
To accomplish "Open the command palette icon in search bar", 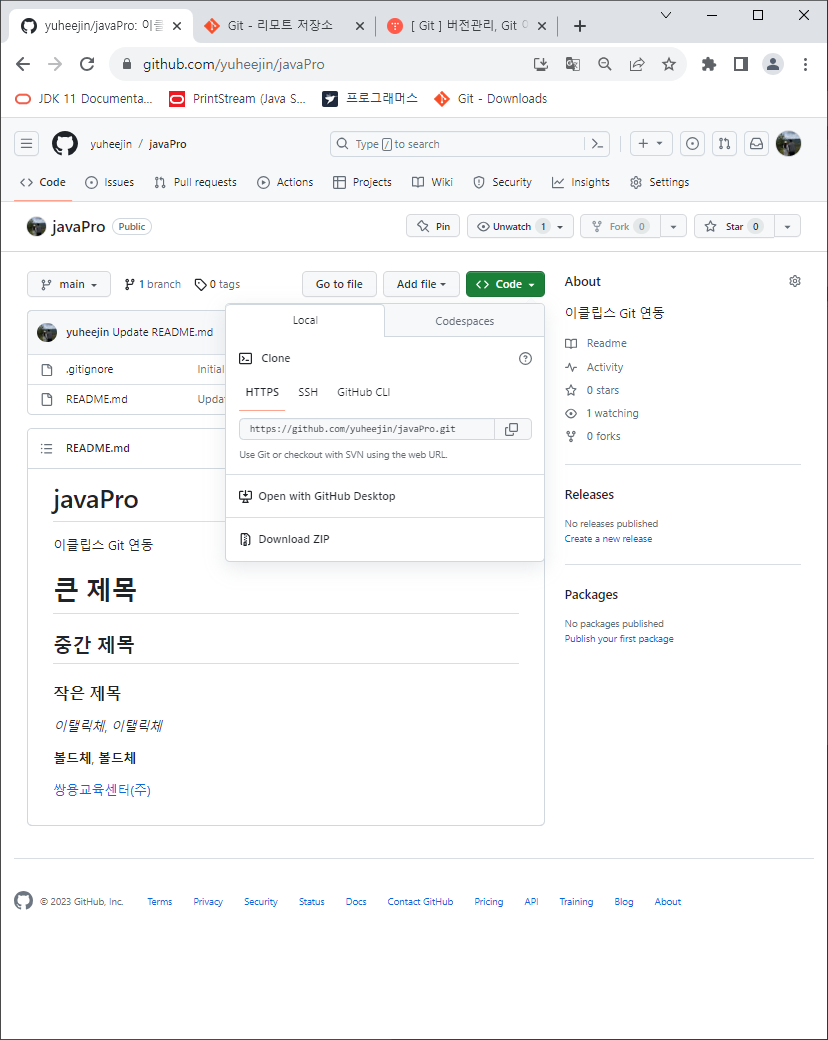I will pos(597,144).
